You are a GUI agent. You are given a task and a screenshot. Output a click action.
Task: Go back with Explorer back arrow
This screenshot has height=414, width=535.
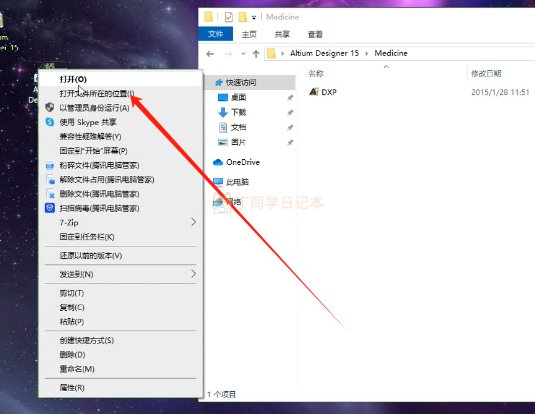[x=210, y=54]
